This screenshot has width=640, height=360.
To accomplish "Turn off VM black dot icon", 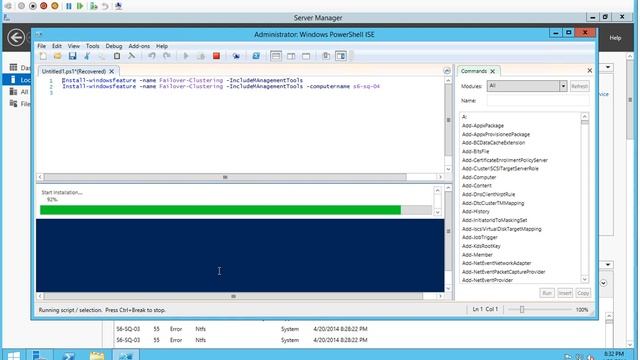I will (33, 6).
